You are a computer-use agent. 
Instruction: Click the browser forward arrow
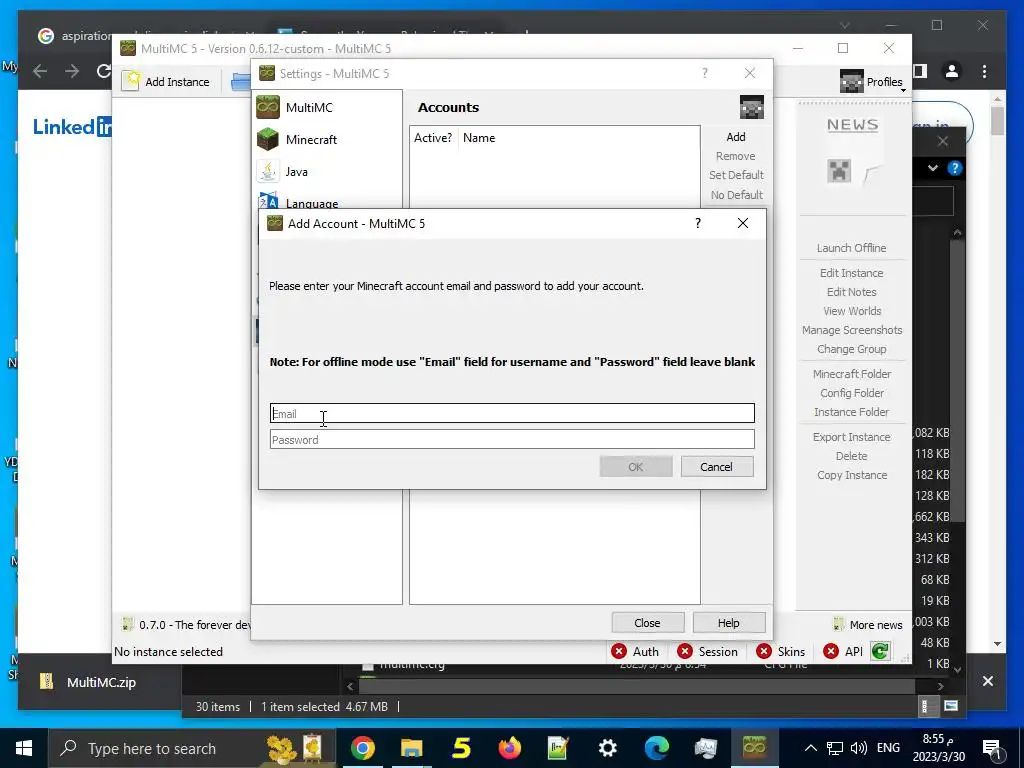(72, 71)
